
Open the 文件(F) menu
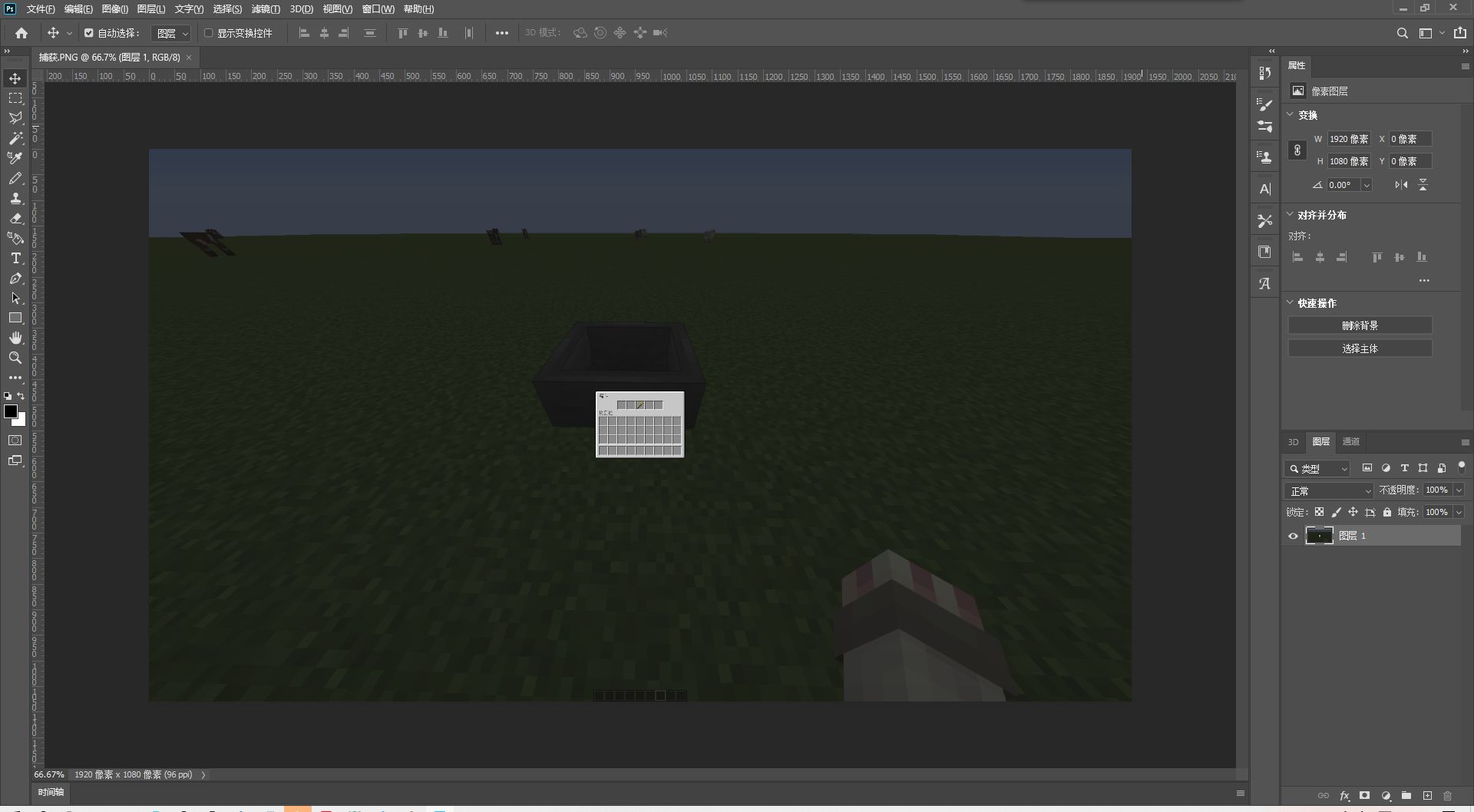41,9
